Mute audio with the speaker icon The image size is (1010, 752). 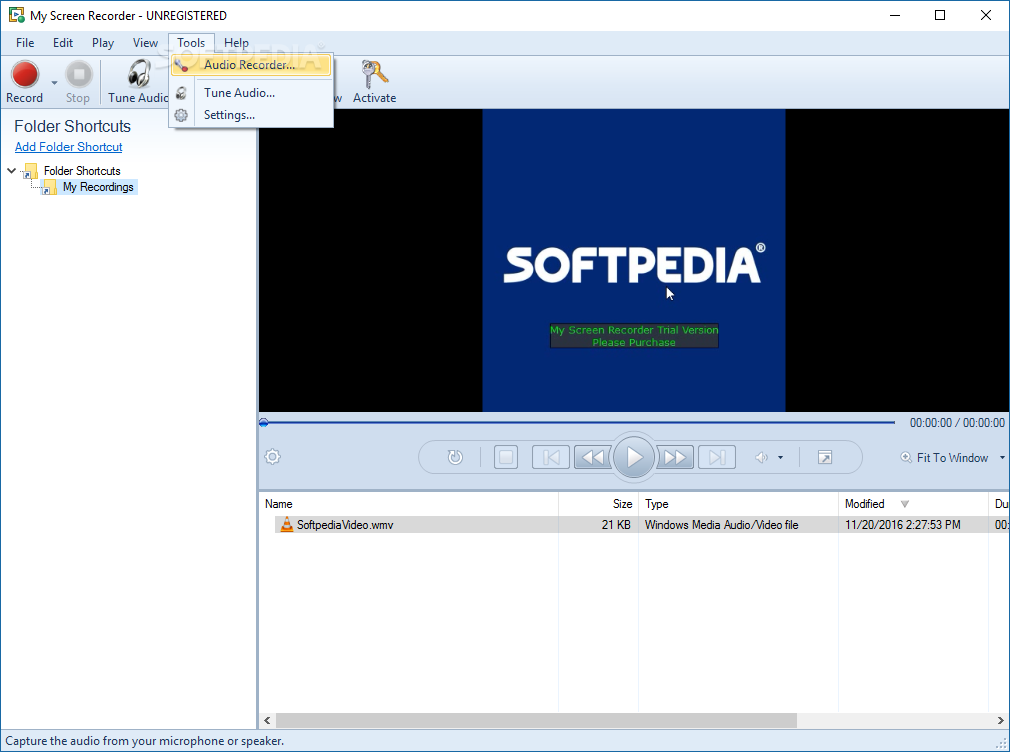761,458
